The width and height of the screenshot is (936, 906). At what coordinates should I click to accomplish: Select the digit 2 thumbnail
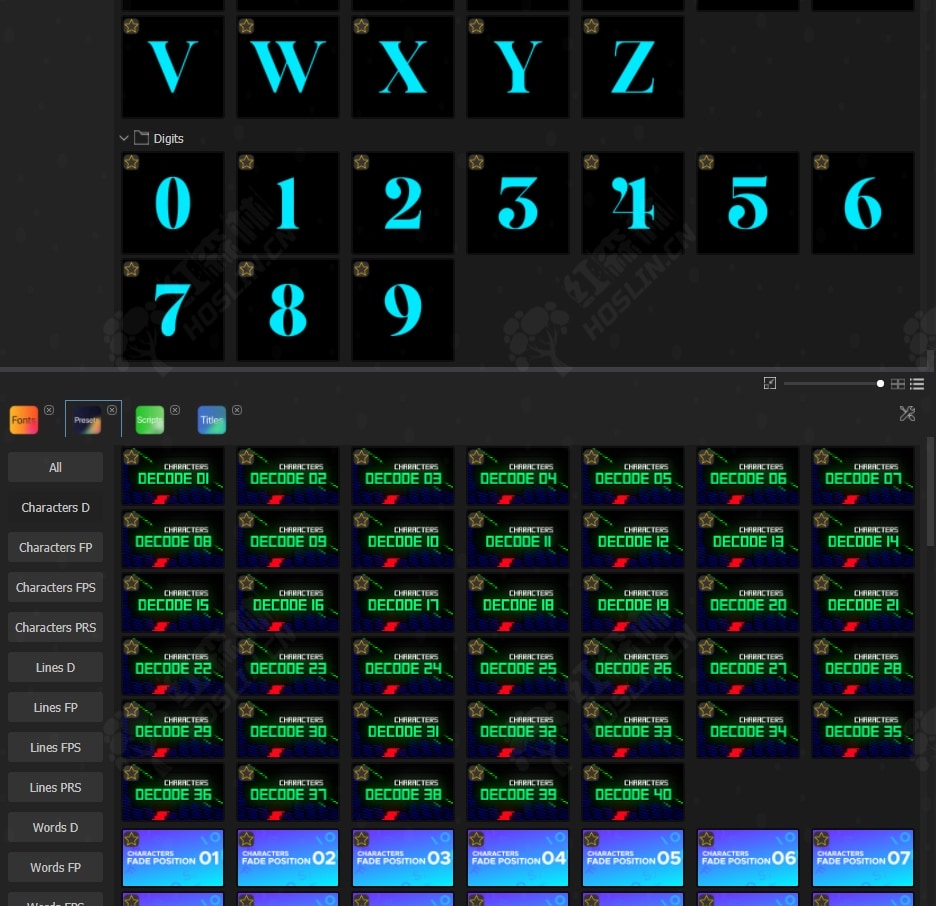click(403, 203)
